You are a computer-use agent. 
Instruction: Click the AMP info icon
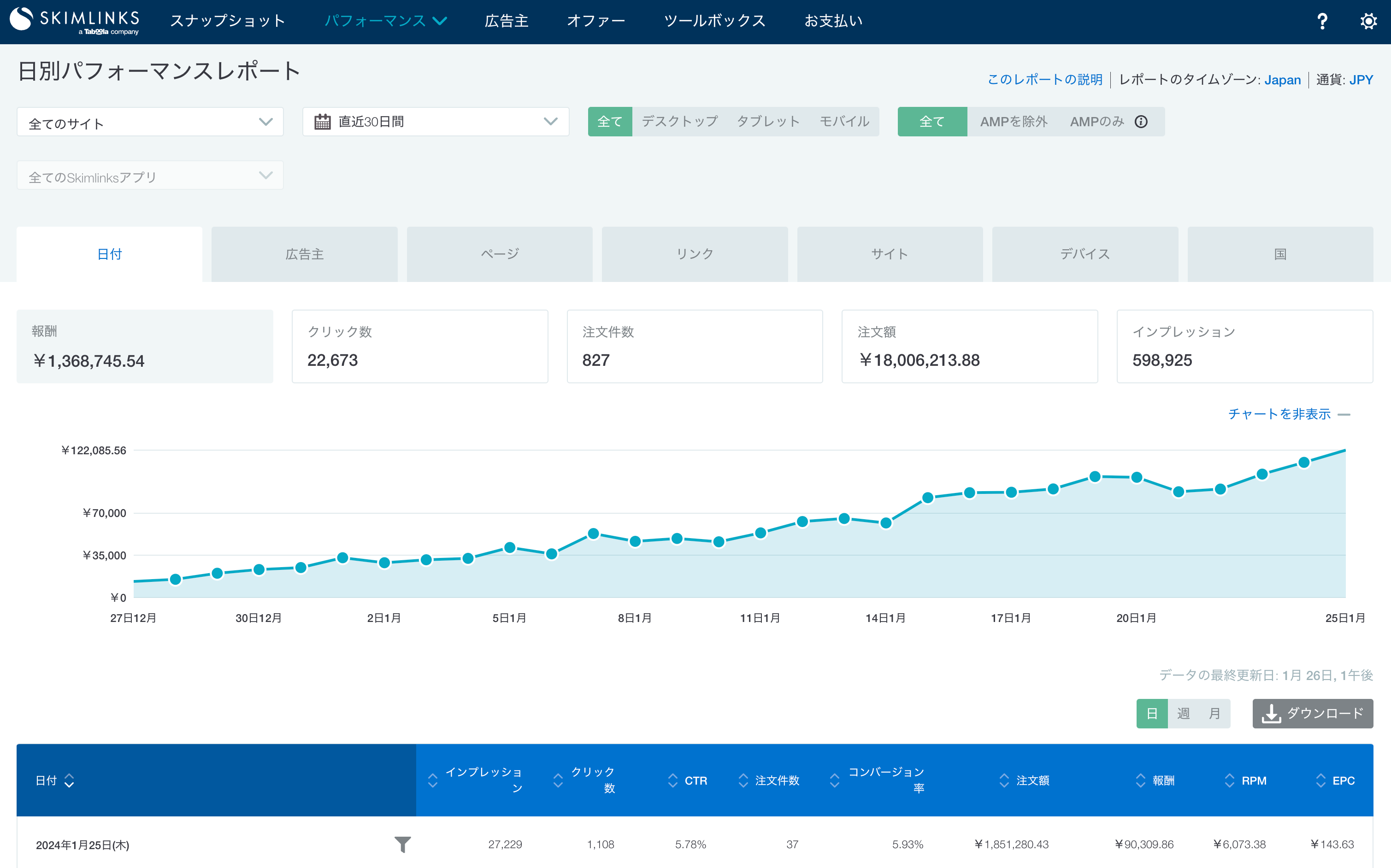pyautogui.click(x=1142, y=122)
